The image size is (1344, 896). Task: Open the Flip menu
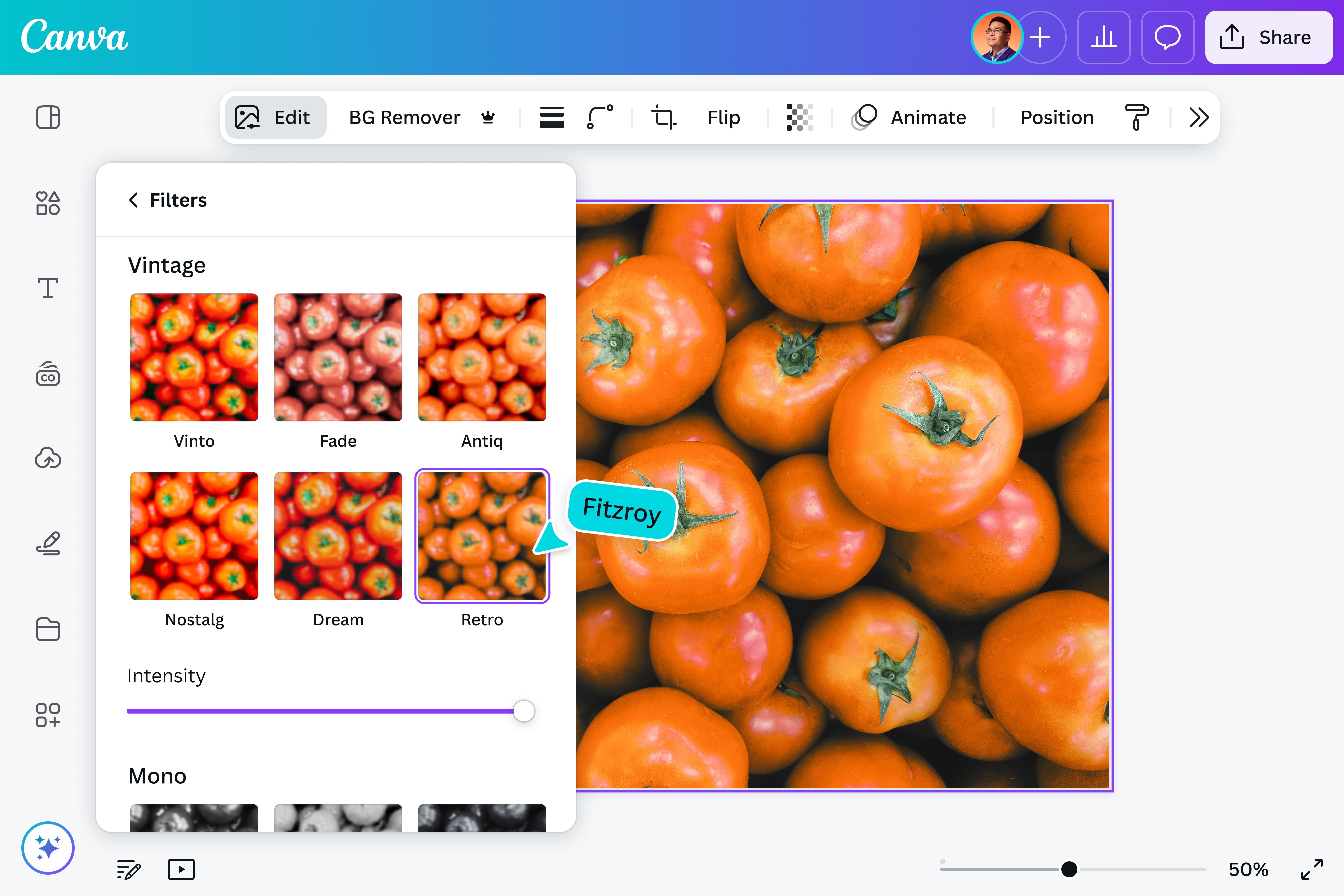tap(723, 117)
